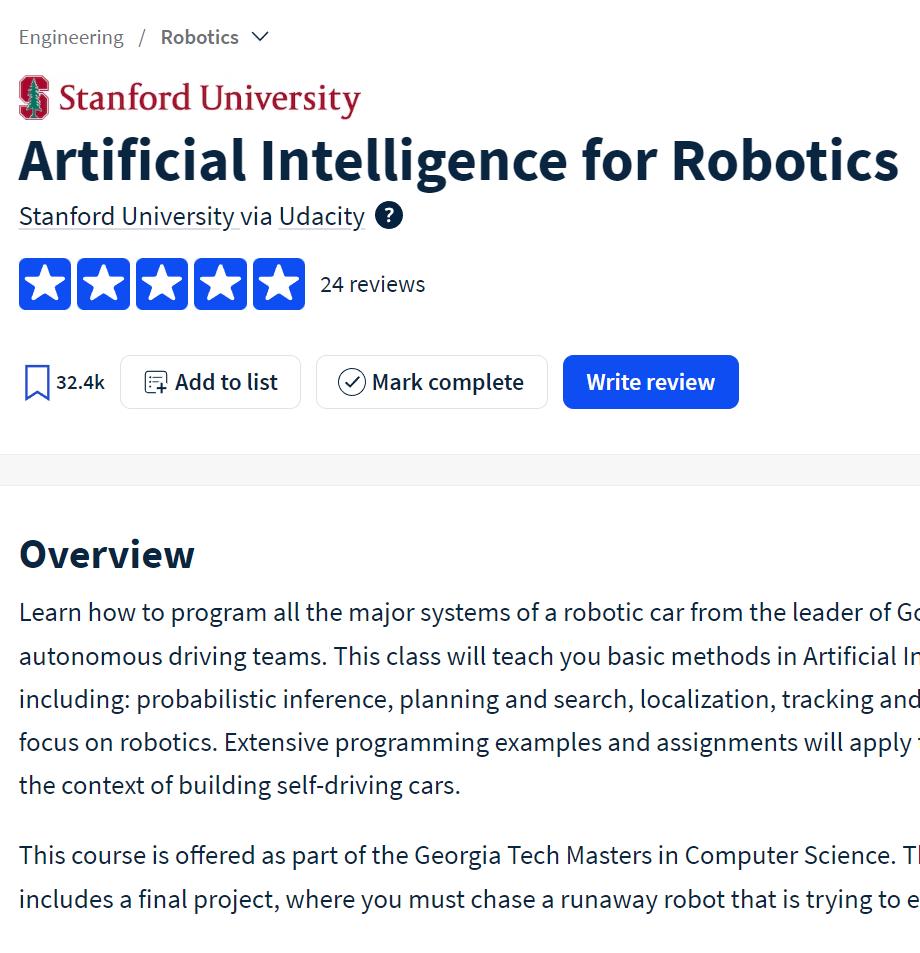
Task: Open the Robotics breadcrumb subject
Action: [x=200, y=37]
